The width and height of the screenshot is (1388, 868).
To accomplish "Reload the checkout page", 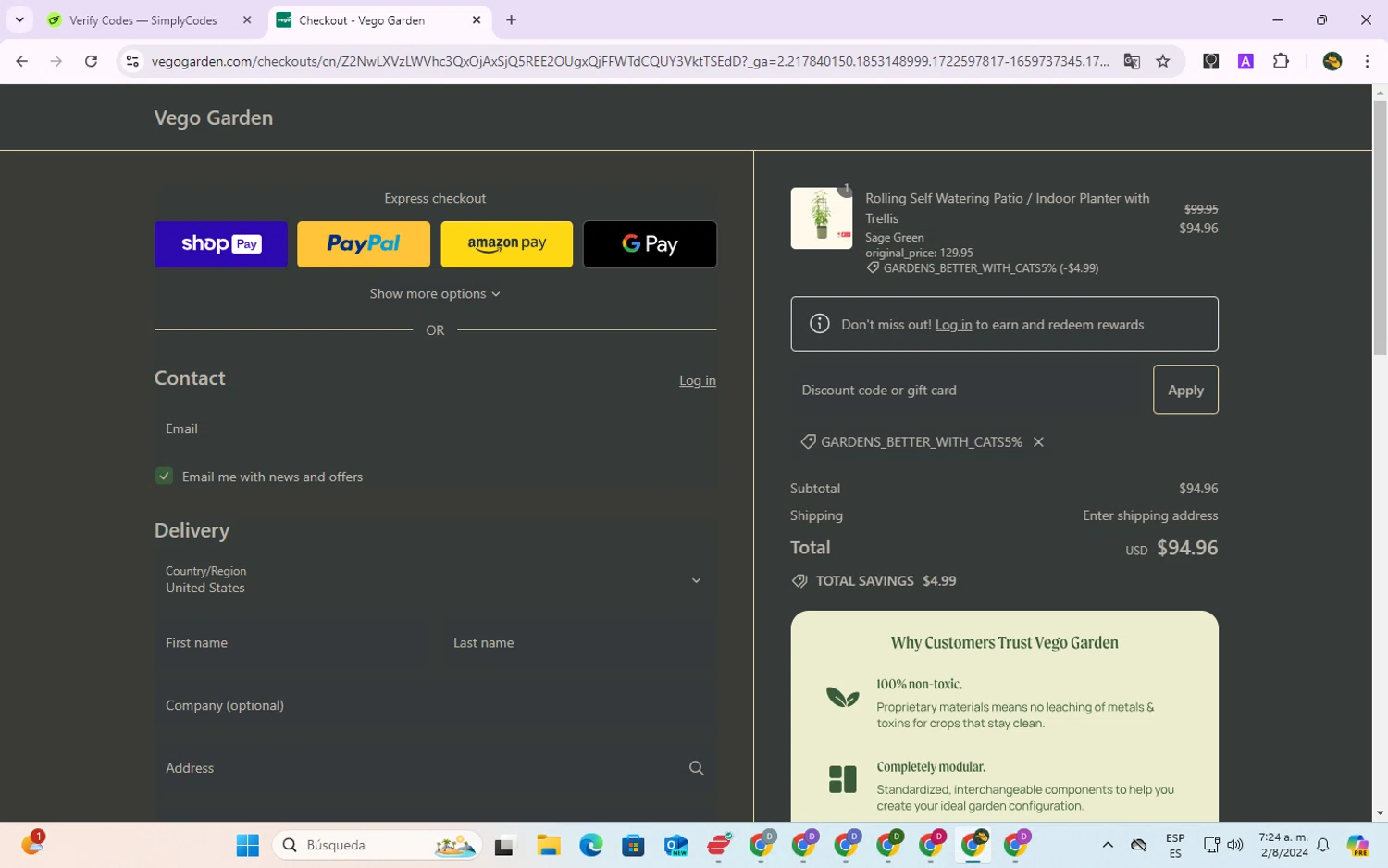I will 91,61.
